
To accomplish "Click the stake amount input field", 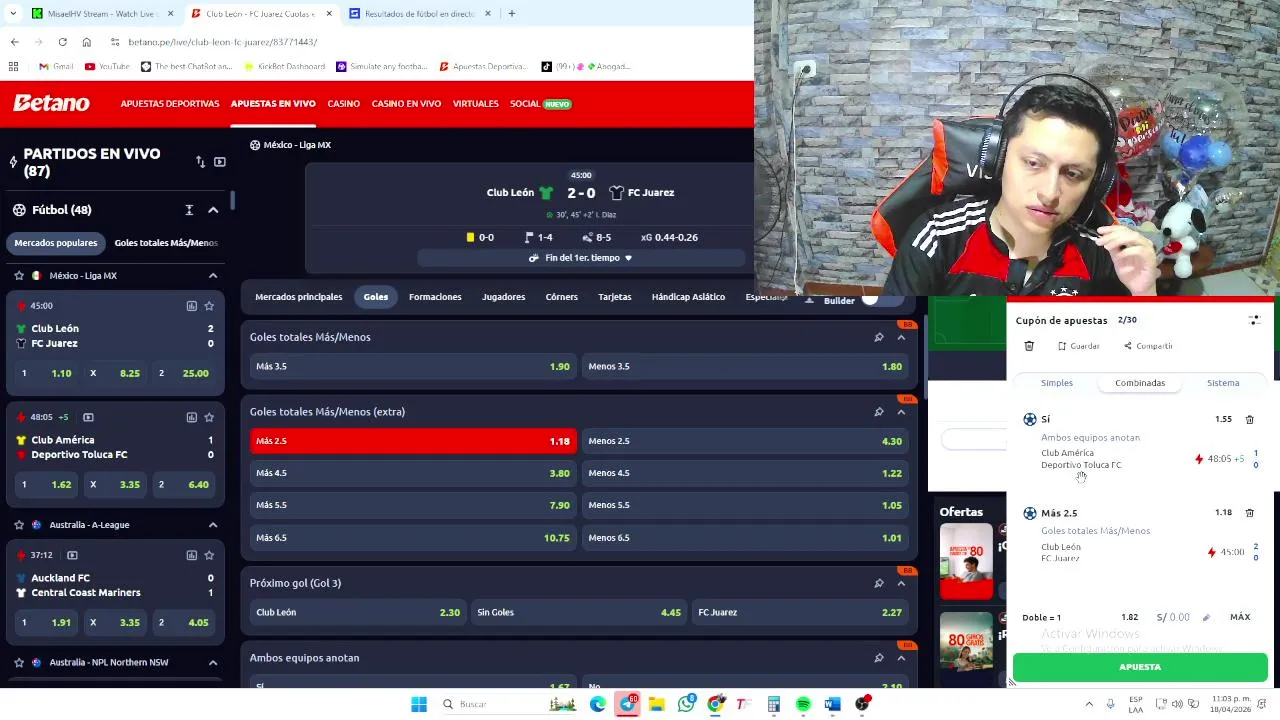I will click(x=1173, y=617).
